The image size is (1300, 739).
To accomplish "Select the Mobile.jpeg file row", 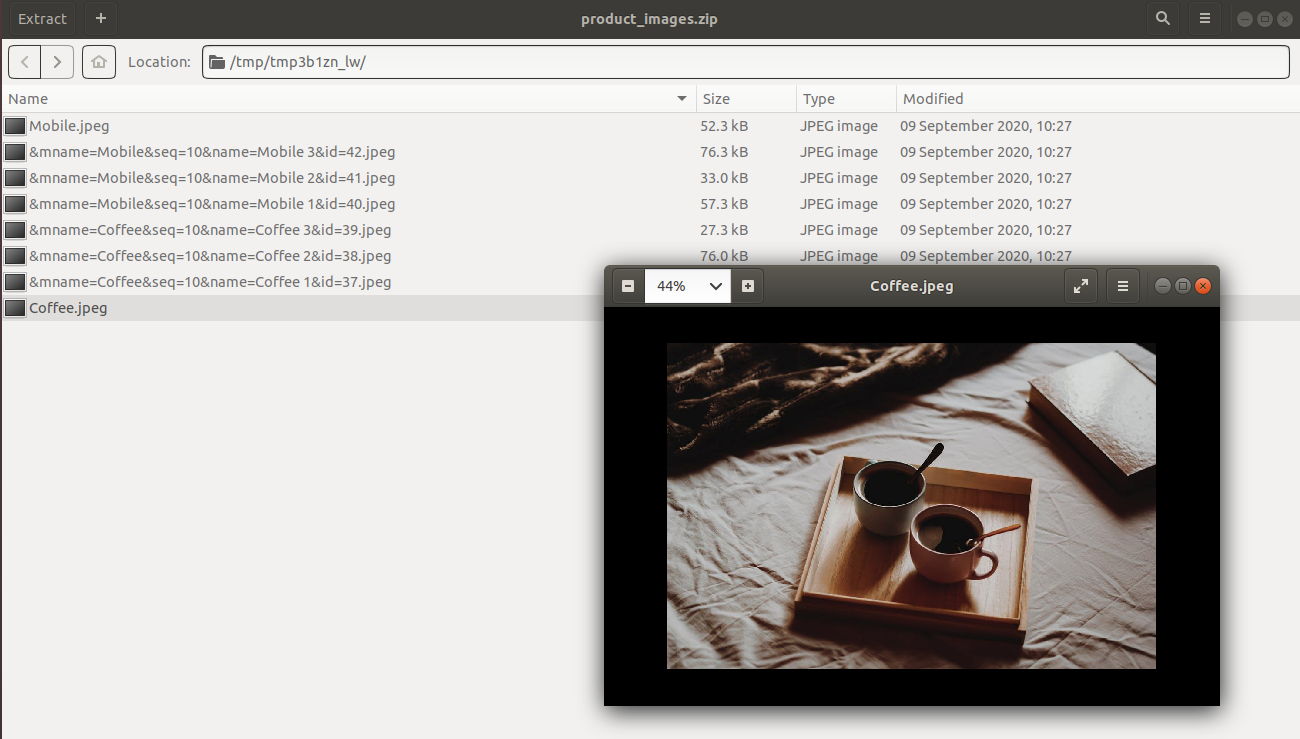I will tap(650, 126).
